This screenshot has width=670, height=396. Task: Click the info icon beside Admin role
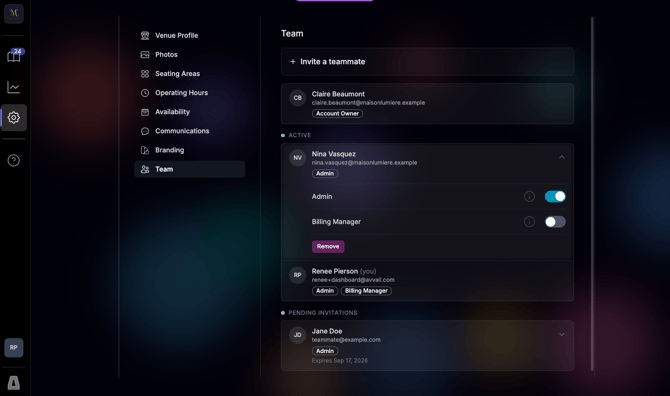(x=529, y=197)
